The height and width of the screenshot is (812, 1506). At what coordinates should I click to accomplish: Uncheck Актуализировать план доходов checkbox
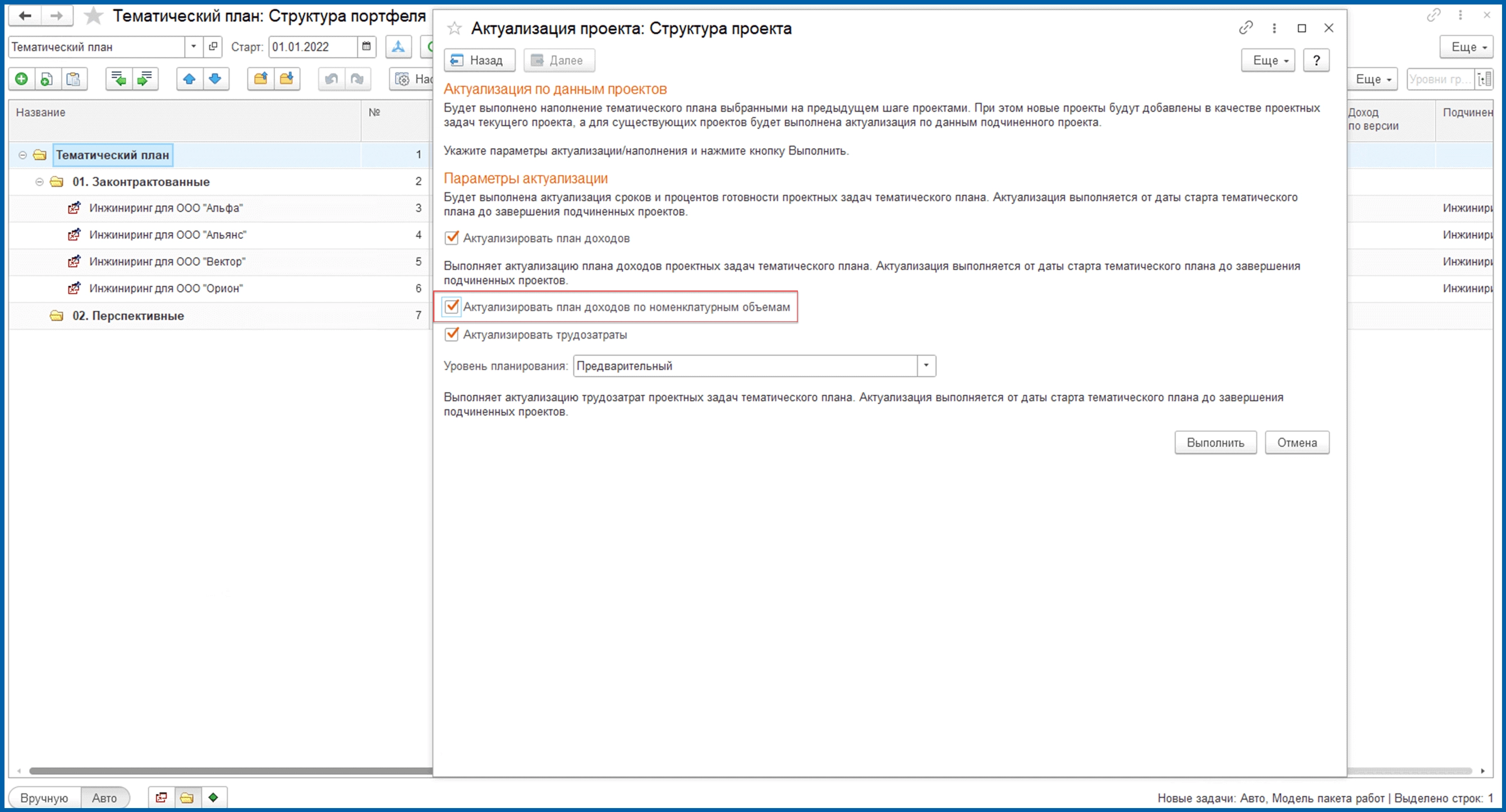[x=451, y=238]
